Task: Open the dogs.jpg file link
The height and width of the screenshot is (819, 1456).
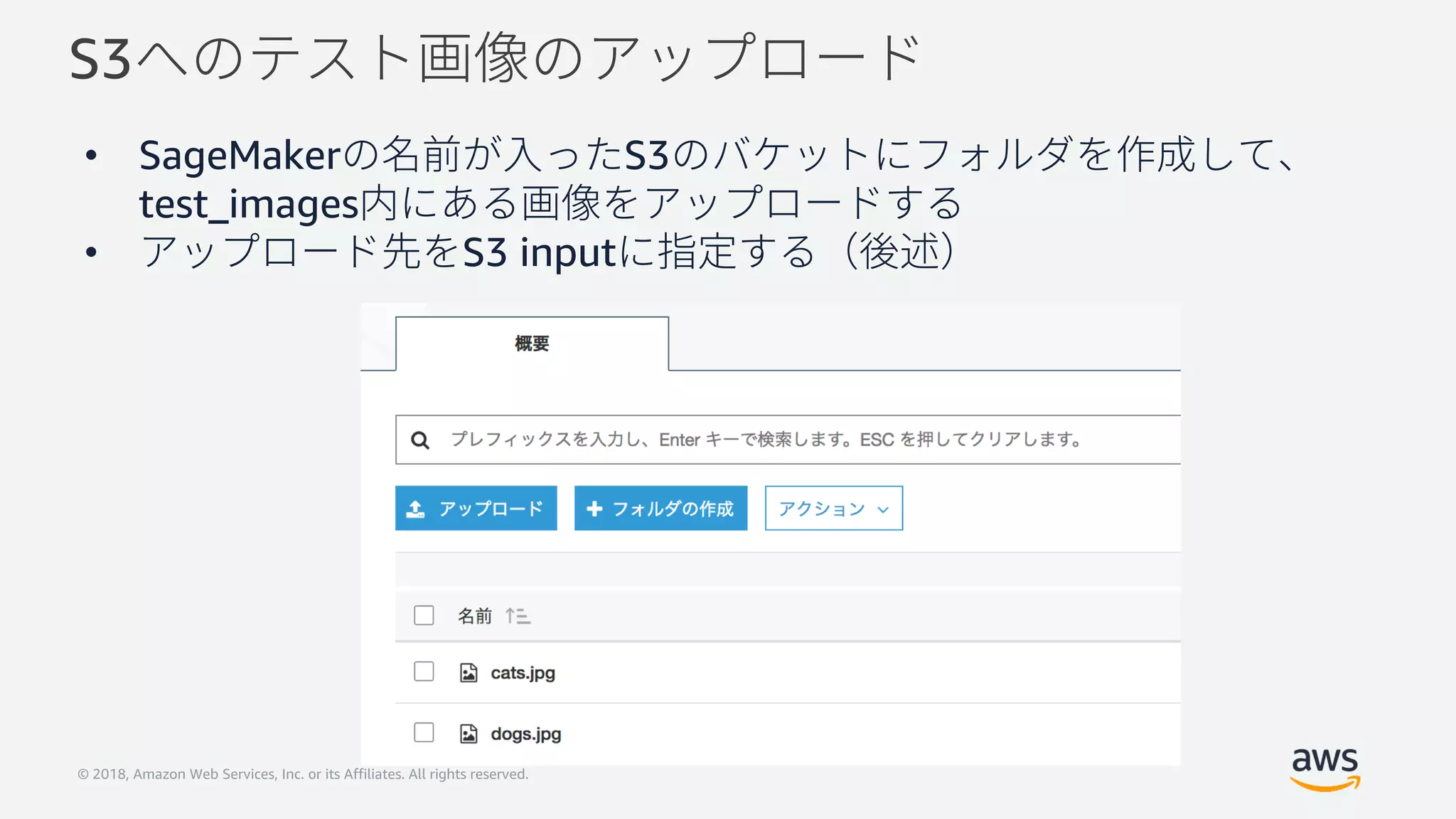Action: click(x=525, y=734)
